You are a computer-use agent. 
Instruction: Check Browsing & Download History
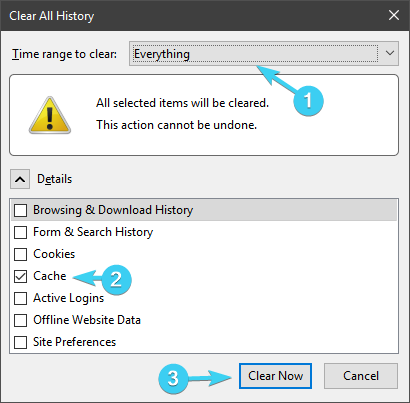point(21,210)
